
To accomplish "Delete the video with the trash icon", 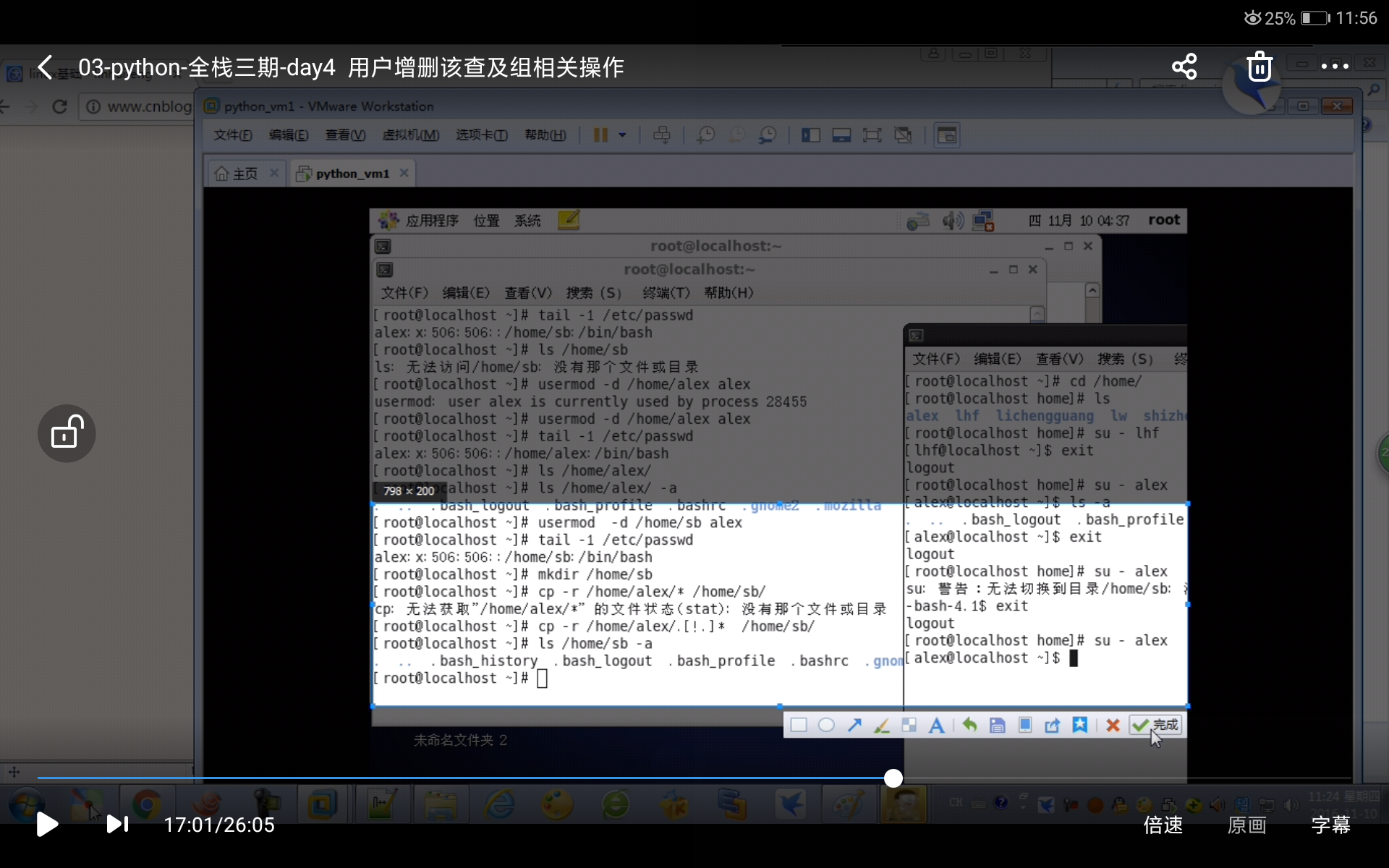I will point(1260,67).
